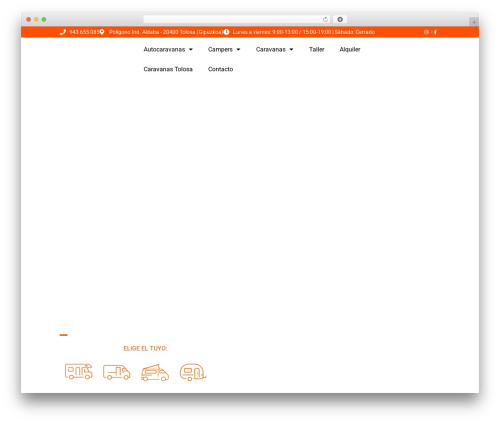Select the van vehicle icon

click(117, 372)
